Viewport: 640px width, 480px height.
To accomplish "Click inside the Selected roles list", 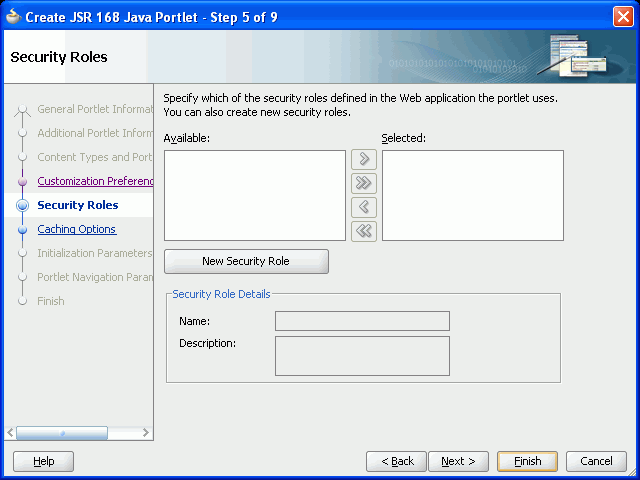I will coord(472,196).
